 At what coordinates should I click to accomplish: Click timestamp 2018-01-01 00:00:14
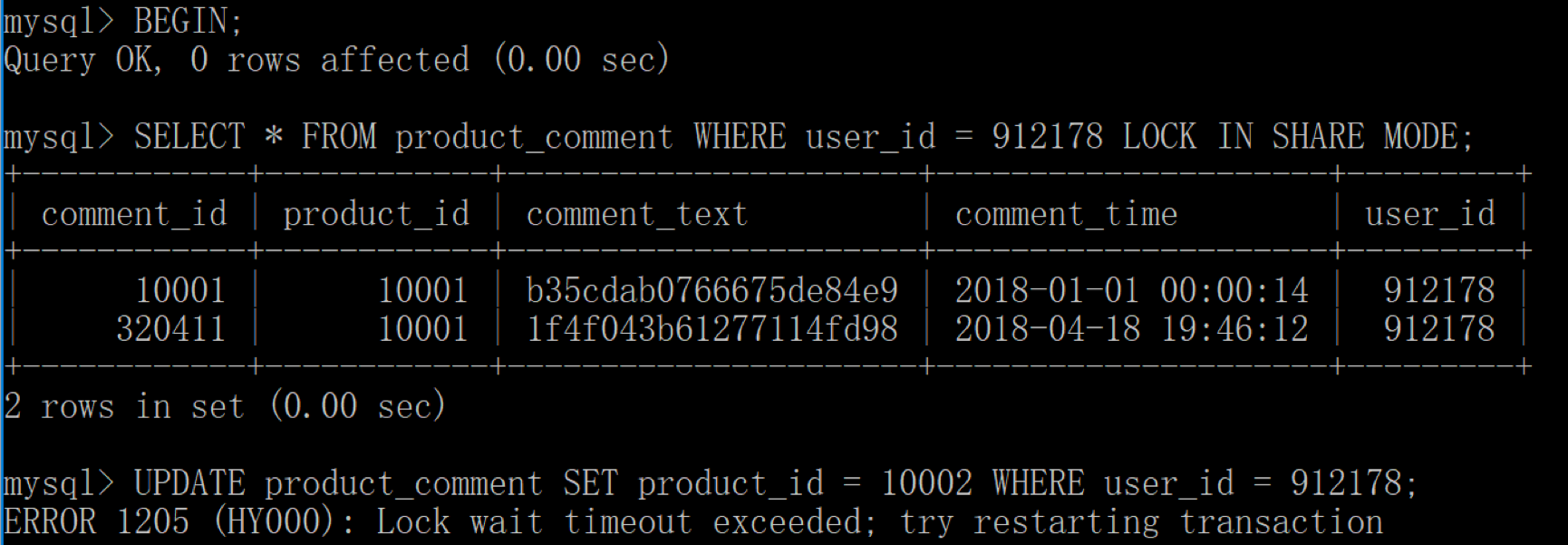(1132, 291)
